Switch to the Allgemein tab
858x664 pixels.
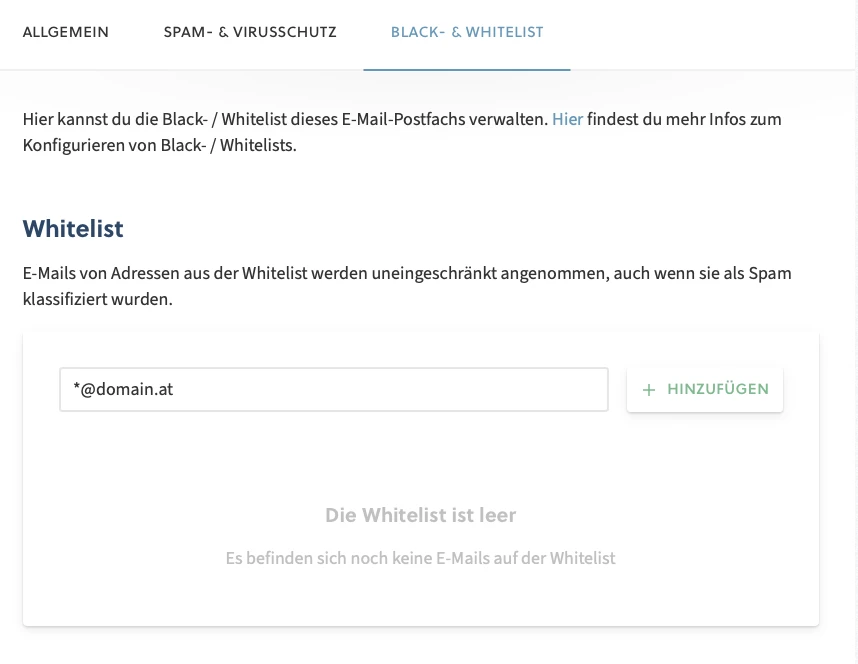(66, 32)
